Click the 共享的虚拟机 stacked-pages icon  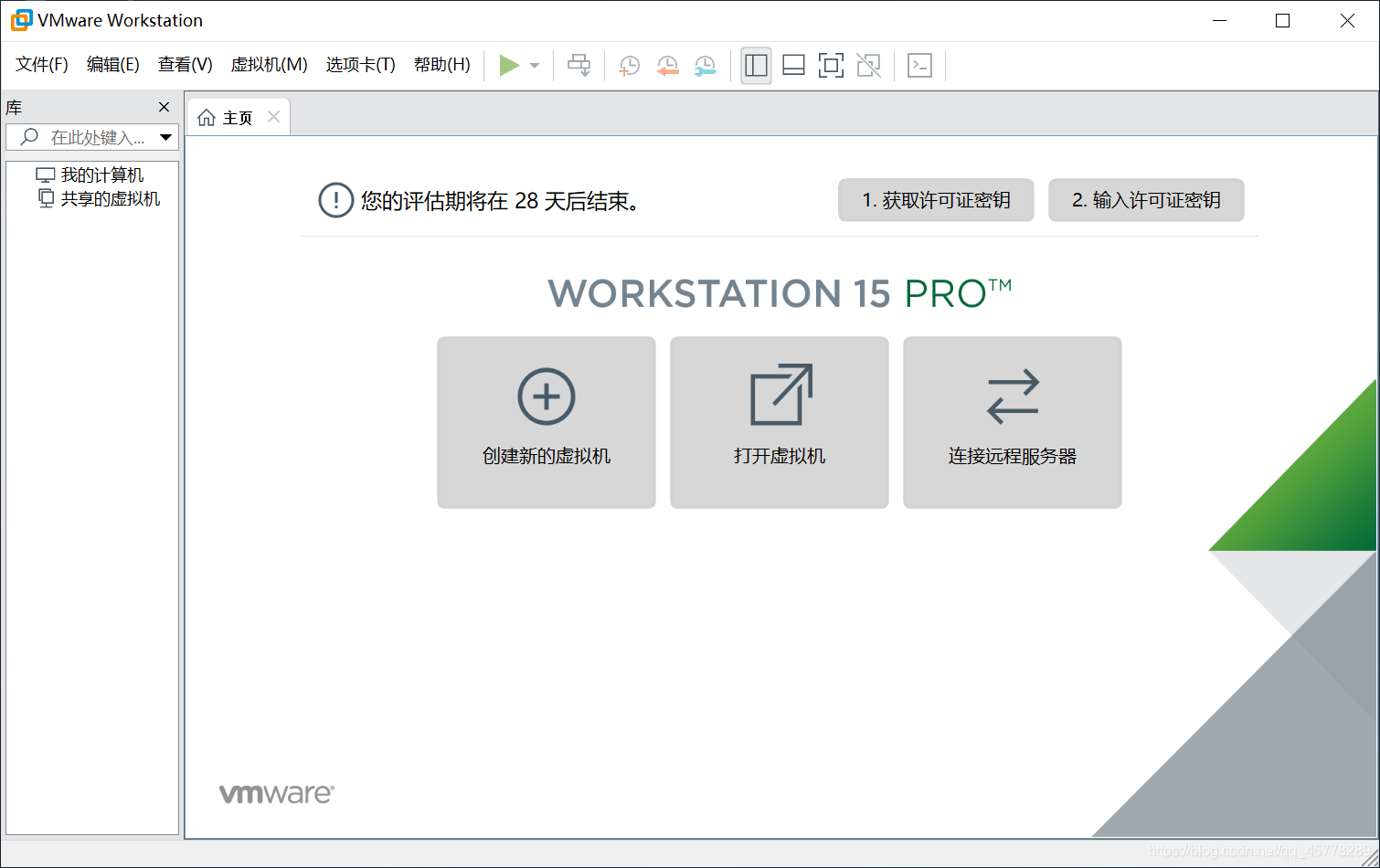[46, 198]
